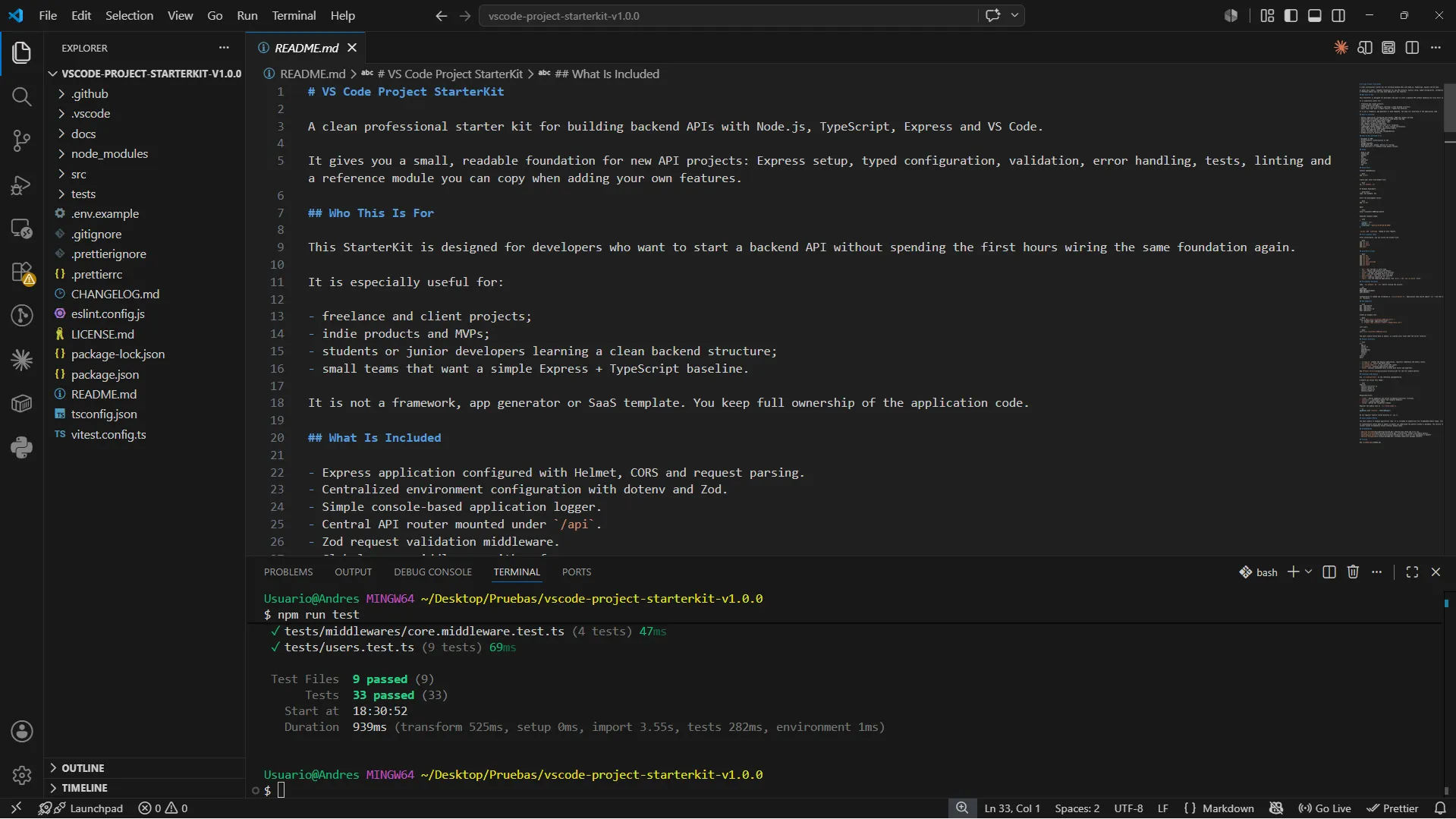Open the Accounts menu icon

coord(21,731)
